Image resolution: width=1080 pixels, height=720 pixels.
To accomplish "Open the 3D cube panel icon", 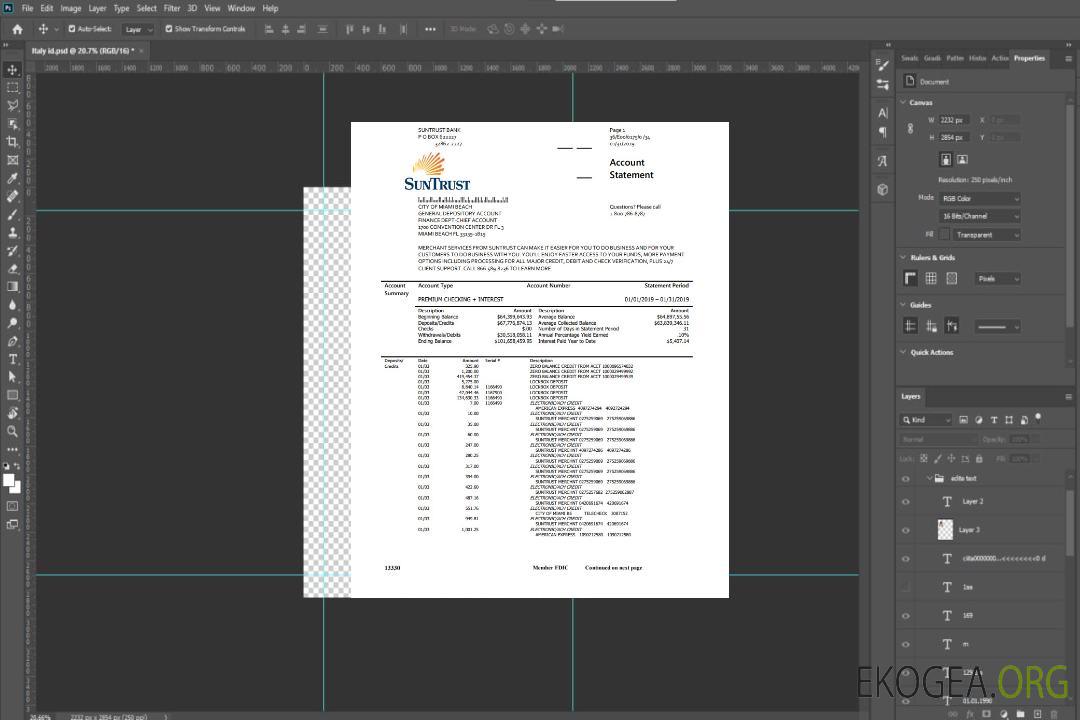I will pos(882,189).
